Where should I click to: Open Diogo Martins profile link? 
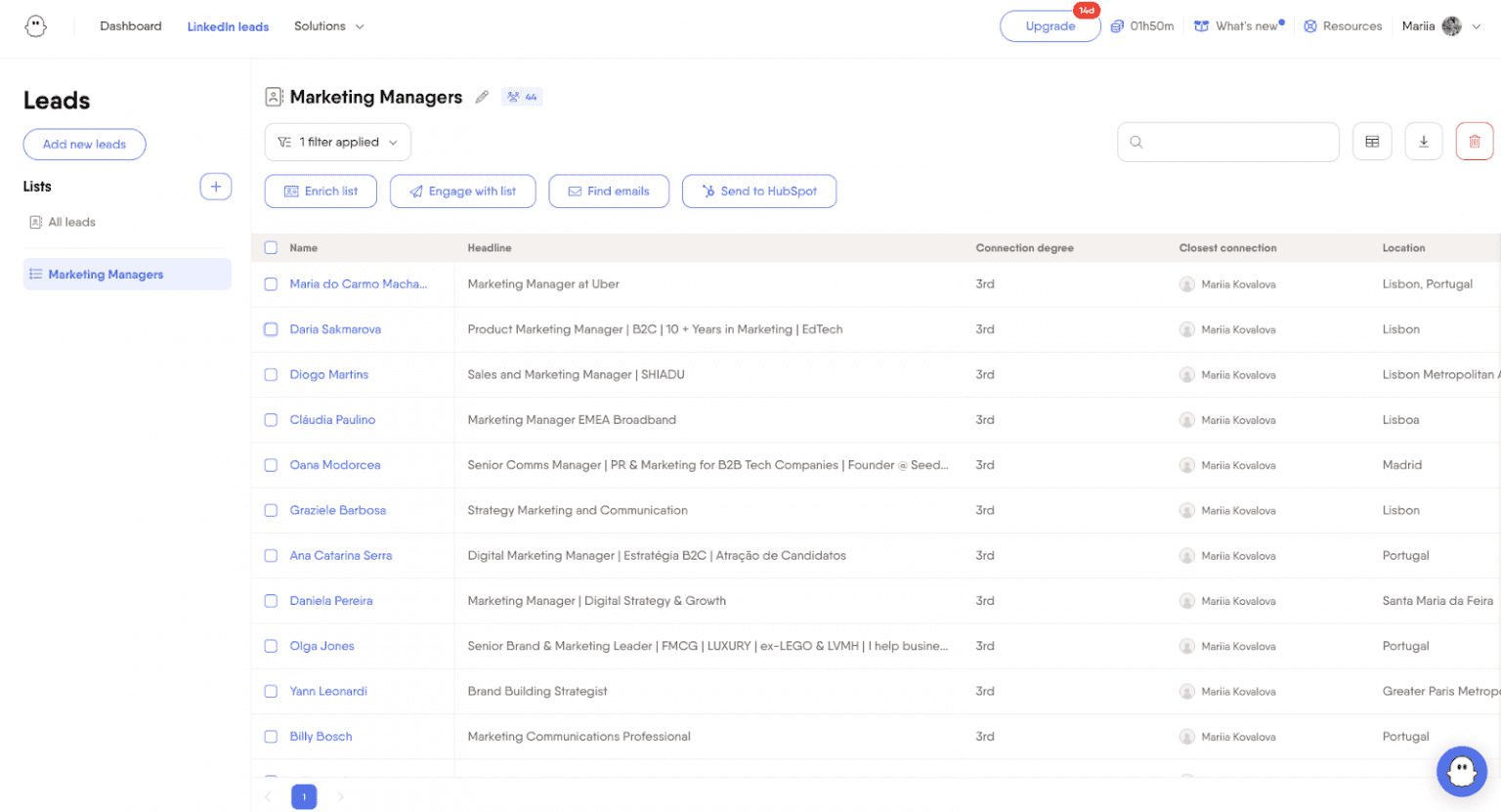point(328,375)
